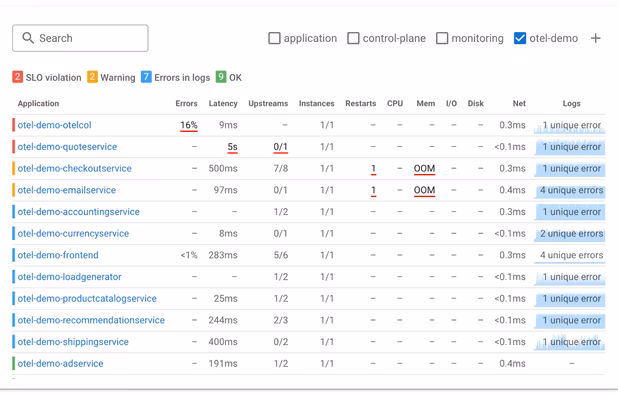Screen dimensions: 618x394
Task: Uncheck the otel-demo category checkbox
Action: 520,38
